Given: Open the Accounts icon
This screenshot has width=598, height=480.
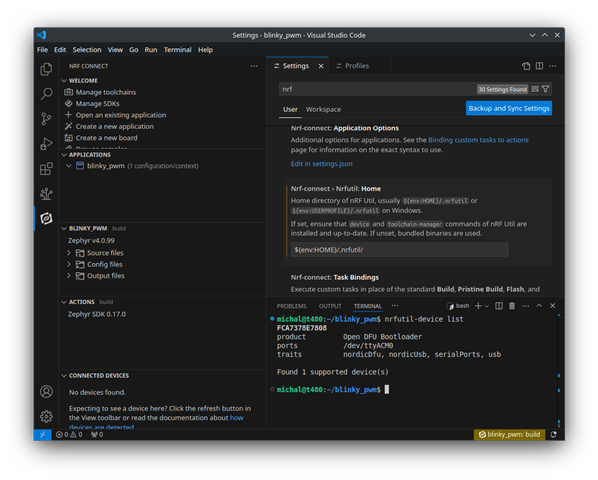Looking at the screenshot, I should pyautogui.click(x=46, y=392).
